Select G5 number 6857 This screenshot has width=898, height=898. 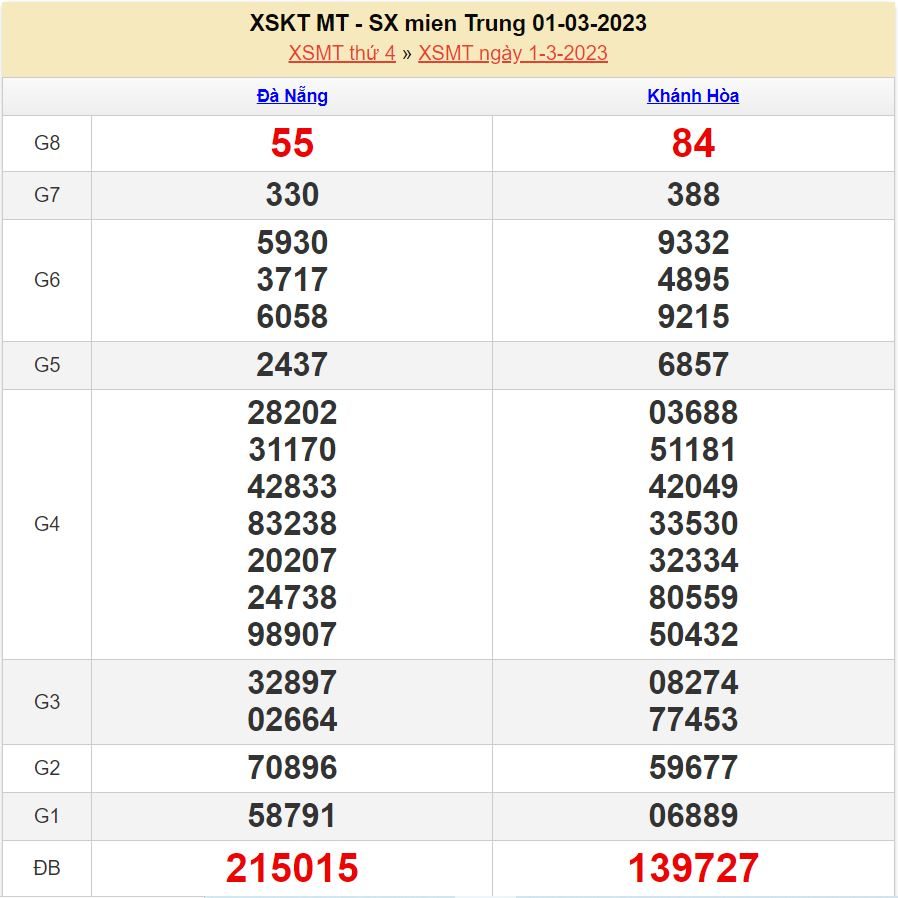693,365
